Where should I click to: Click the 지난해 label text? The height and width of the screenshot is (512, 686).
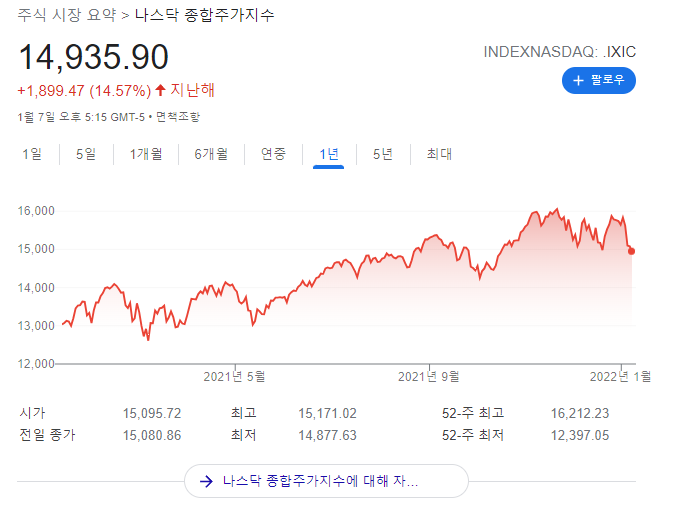(x=192, y=90)
